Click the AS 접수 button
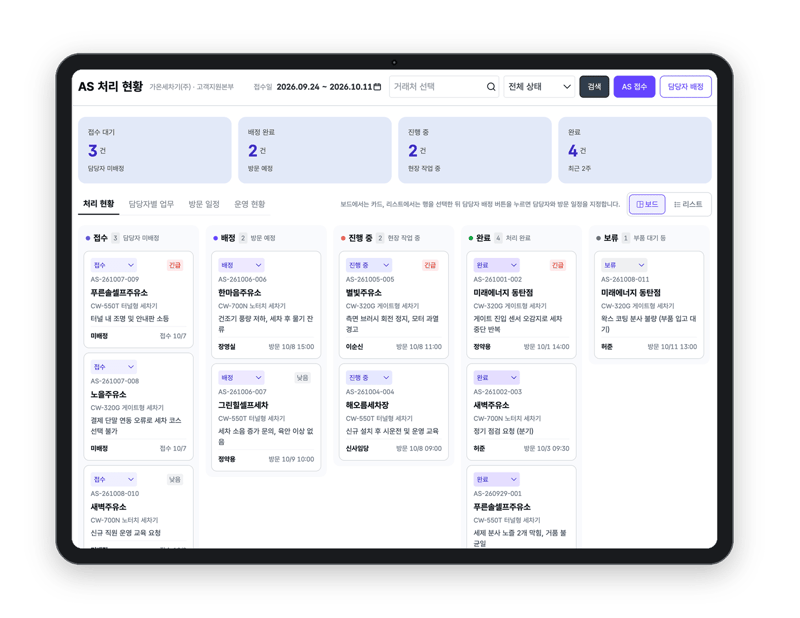The height and width of the screenshot is (618, 800). pyautogui.click(x=634, y=87)
